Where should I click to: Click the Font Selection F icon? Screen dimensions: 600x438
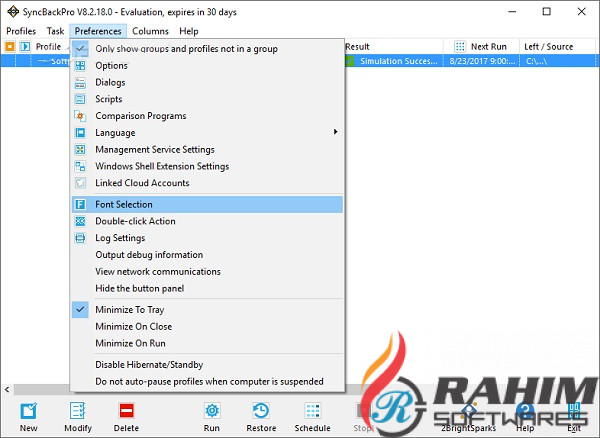coord(80,204)
